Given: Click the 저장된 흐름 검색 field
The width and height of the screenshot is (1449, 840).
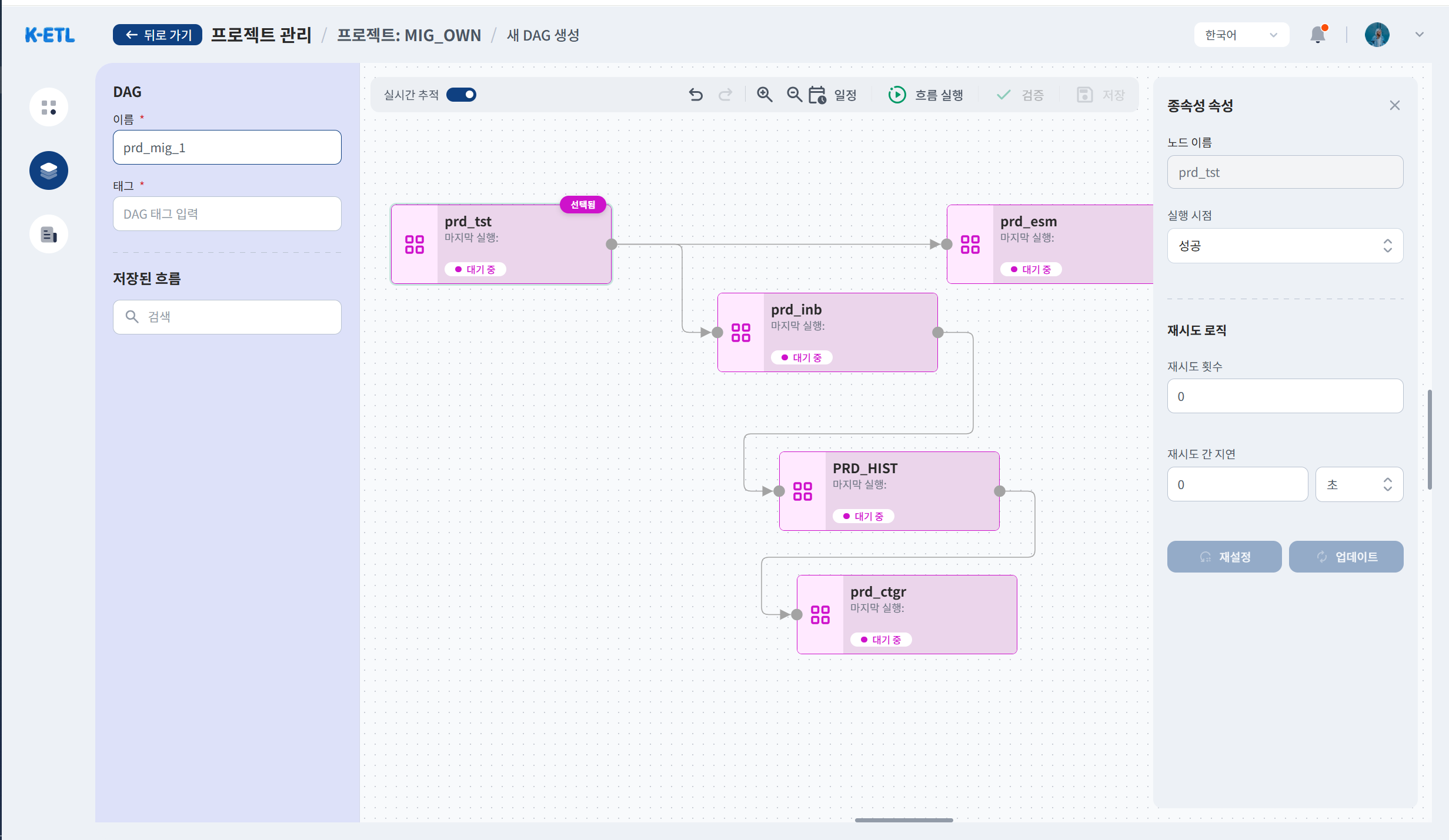Looking at the screenshot, I should click(227, 317).
